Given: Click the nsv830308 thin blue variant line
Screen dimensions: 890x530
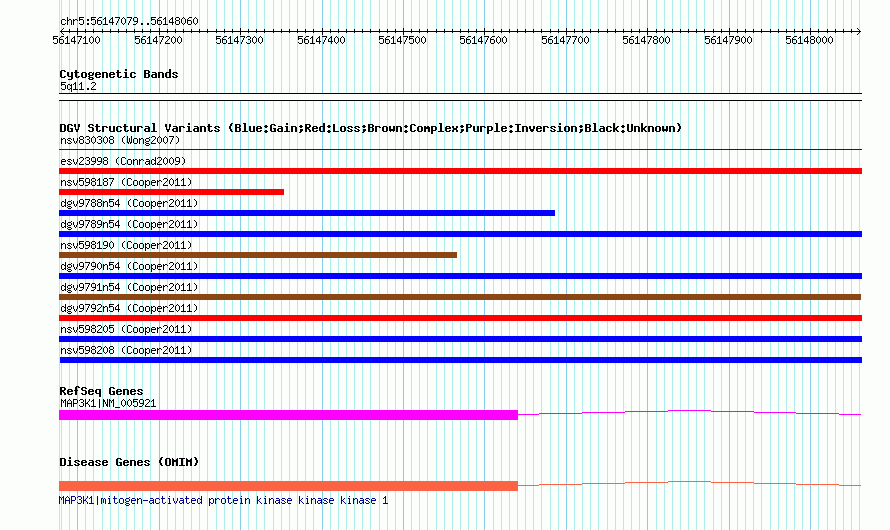Looking at the screenshot, I should pos(460,150).
